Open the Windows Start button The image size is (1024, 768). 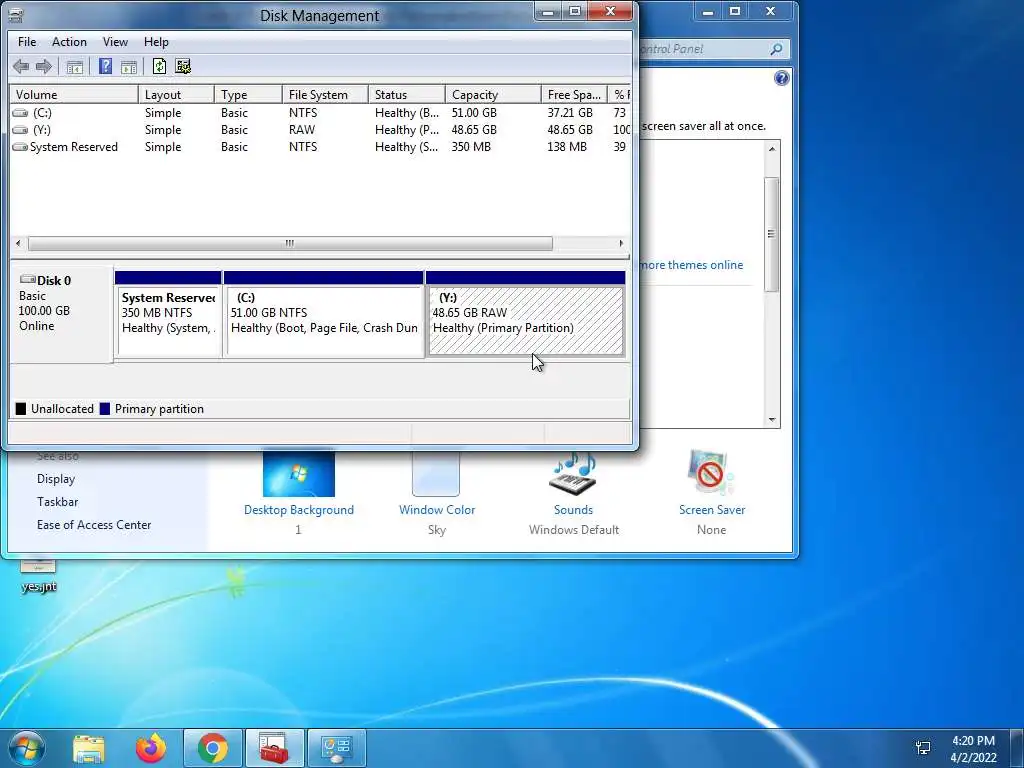point(26,748)
